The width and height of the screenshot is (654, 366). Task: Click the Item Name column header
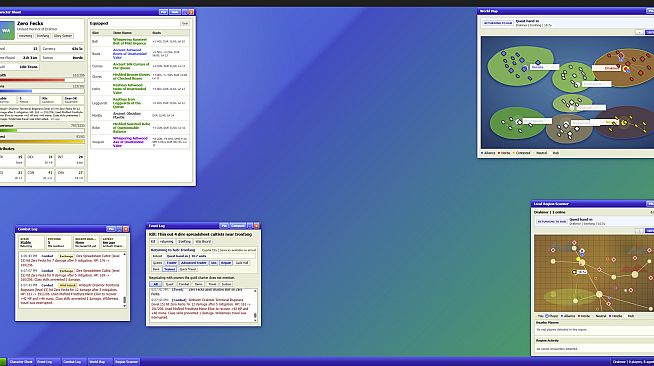click(122, 33)
